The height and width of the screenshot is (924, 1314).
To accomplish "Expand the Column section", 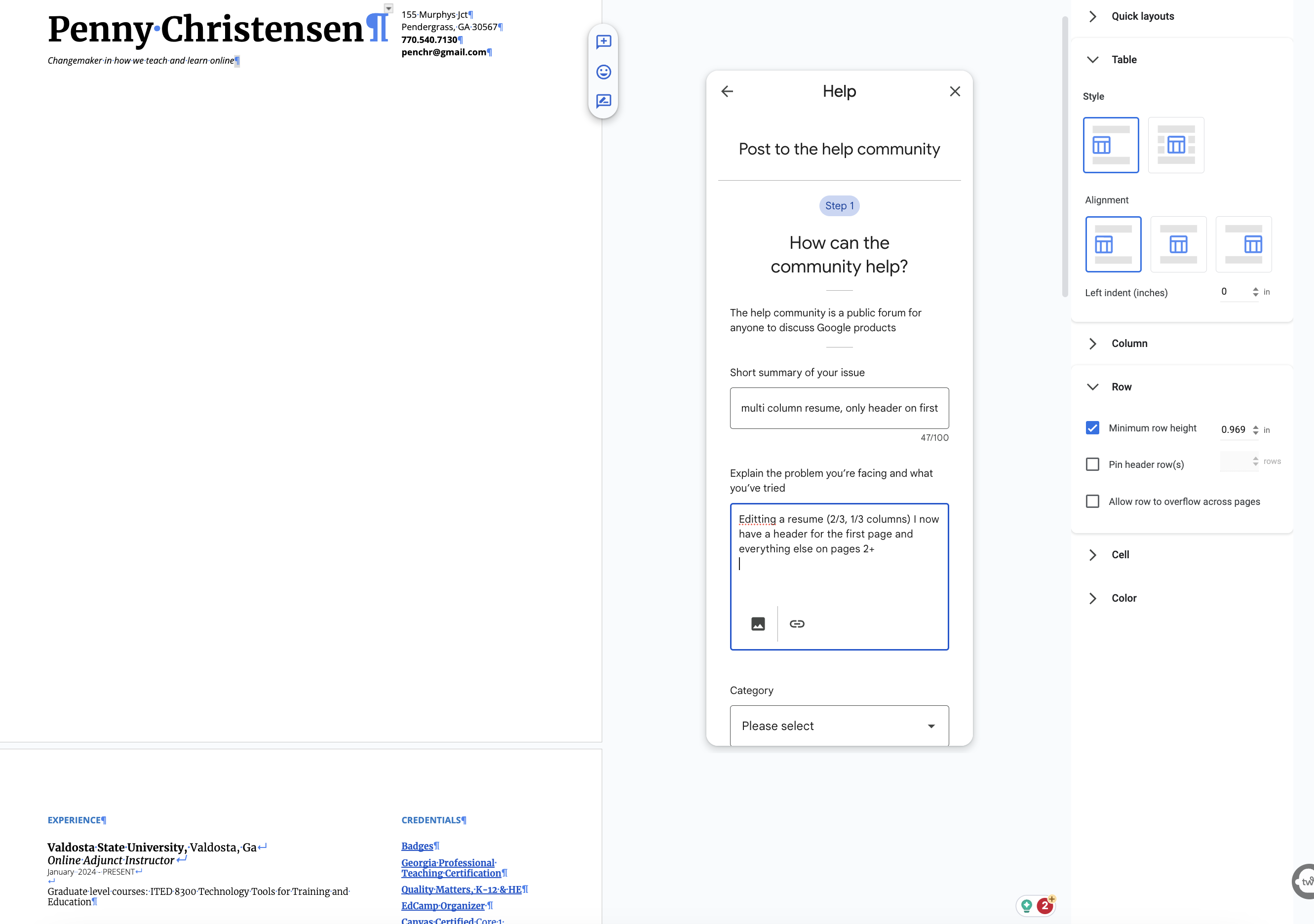I will click(x=1128, y=343).
